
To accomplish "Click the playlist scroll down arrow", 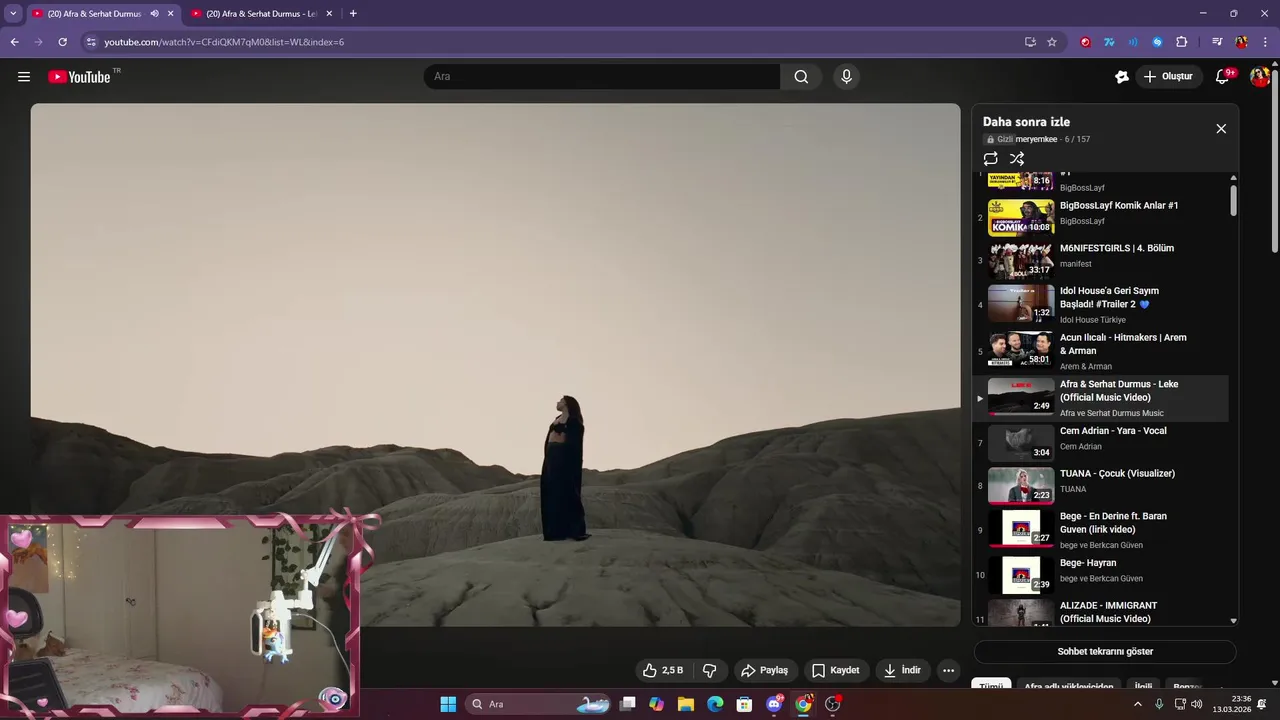I will 1233,621.
